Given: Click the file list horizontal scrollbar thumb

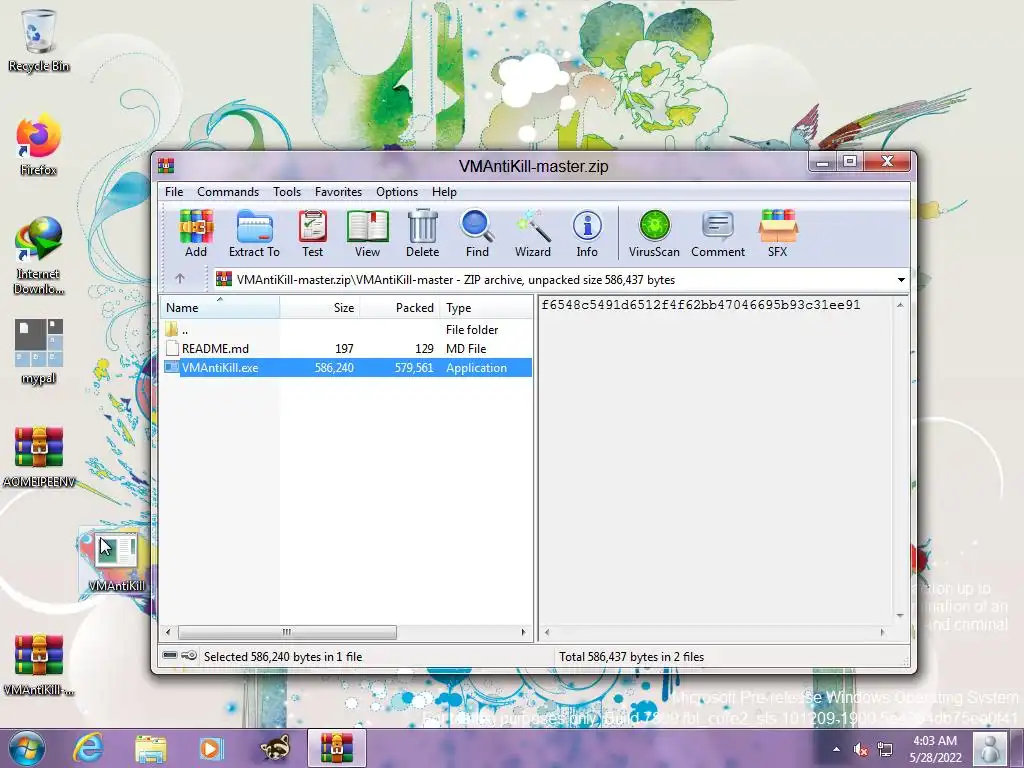Looking at the screenshot, I should 287,632.
